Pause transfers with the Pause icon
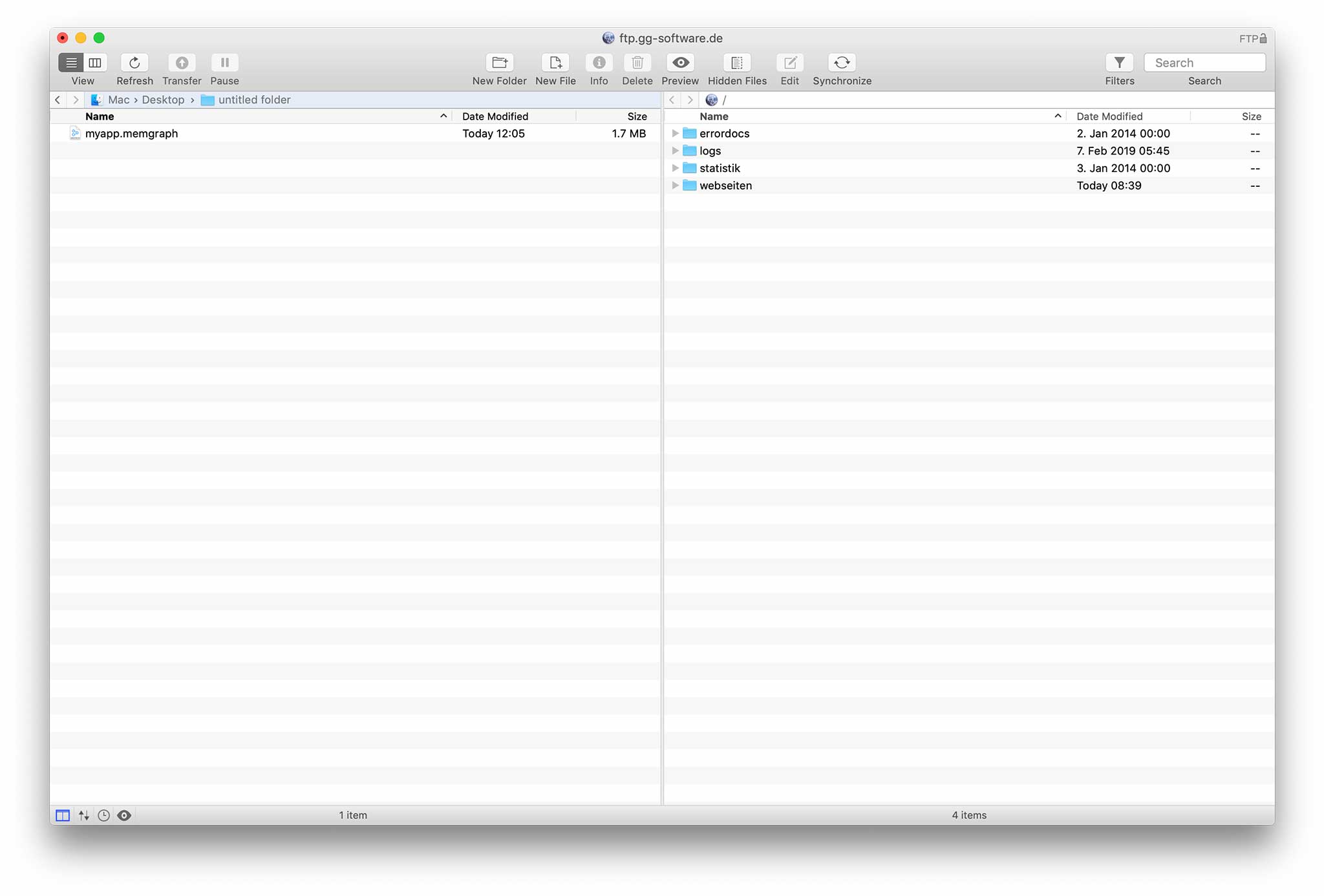 (224, 63)
